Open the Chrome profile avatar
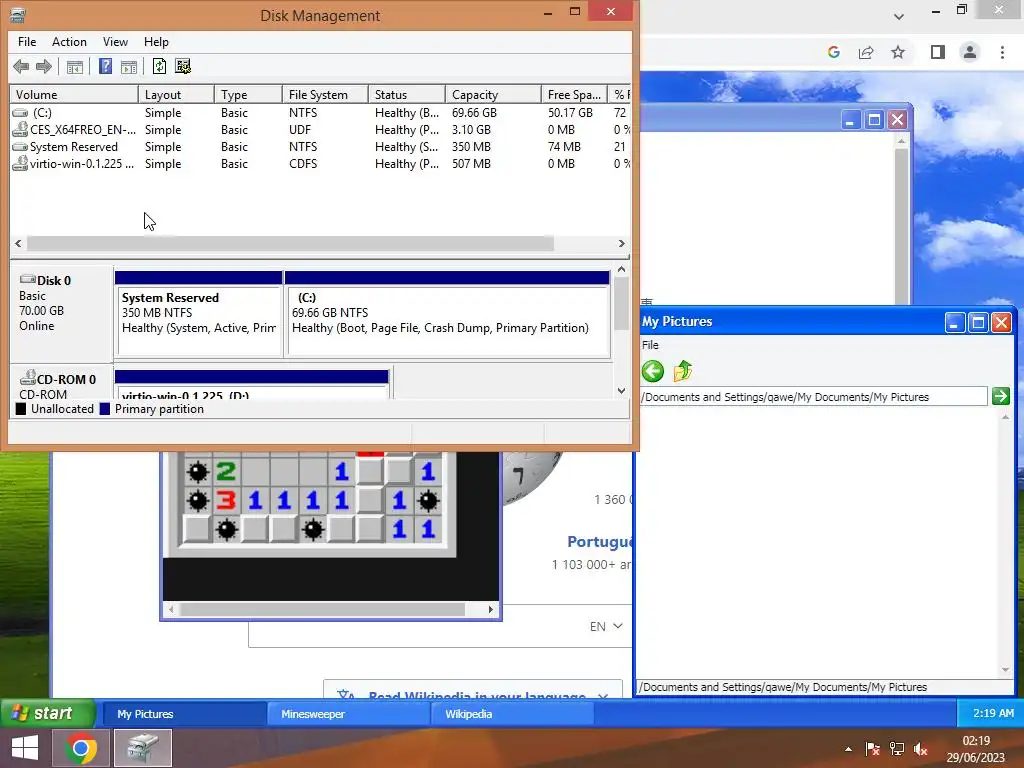This screenshot has height=768, width=1024. [970, 52]
